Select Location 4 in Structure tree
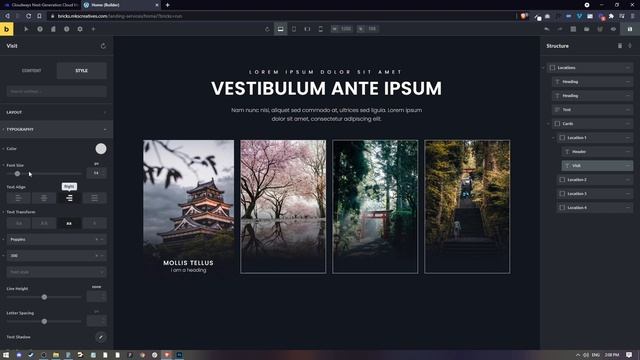This screenshot has width=640, height=360. [x=595, y=207]
